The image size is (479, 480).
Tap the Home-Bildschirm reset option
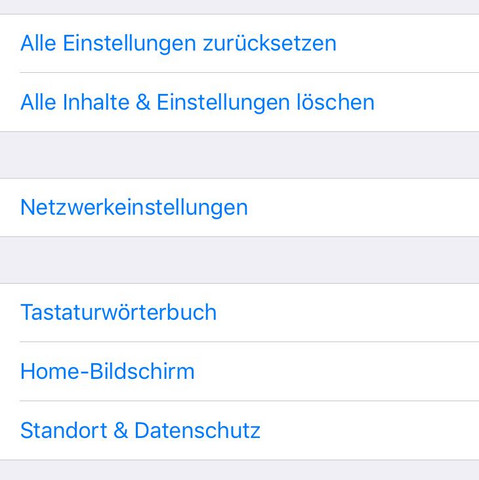click(x=239, y=371)
